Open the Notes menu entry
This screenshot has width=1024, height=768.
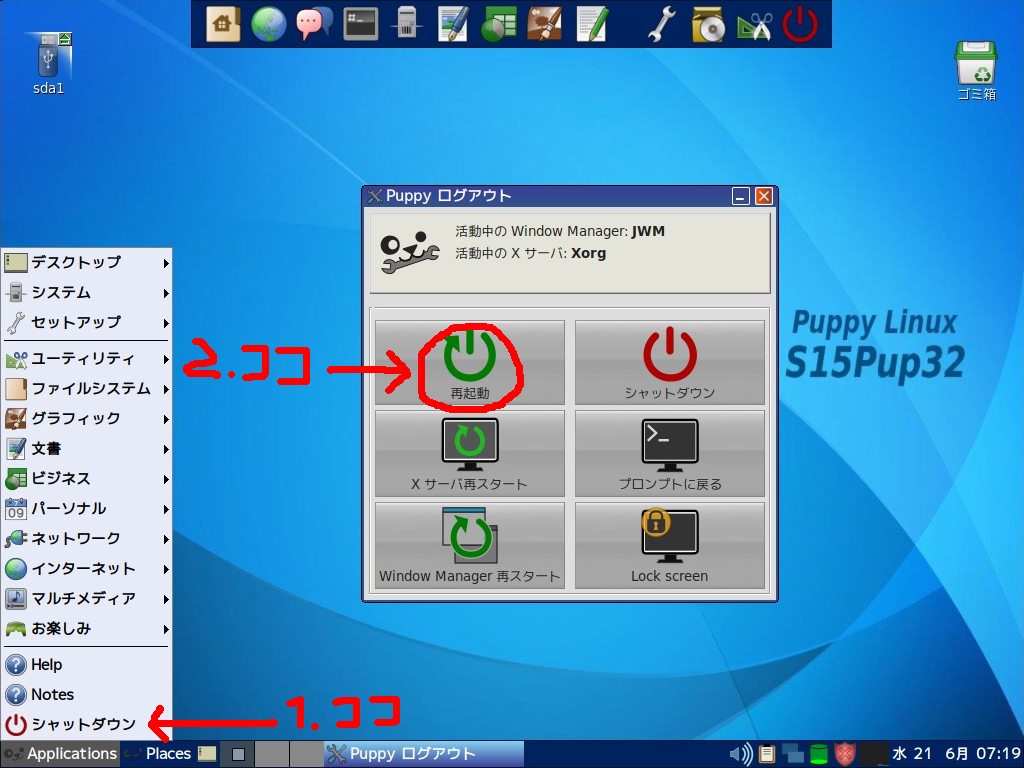click(x=86, y=695)
